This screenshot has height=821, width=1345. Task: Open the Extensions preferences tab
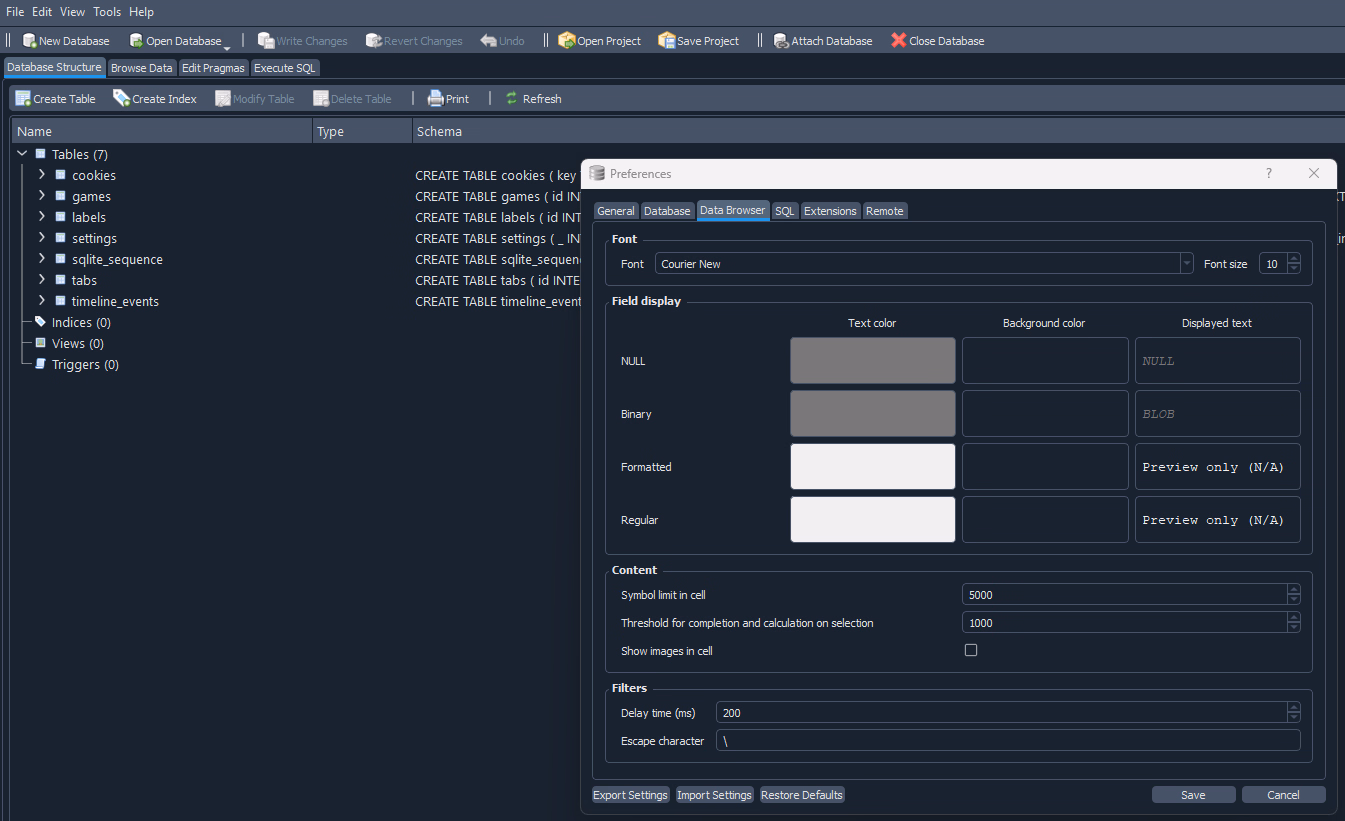pyautogui.click(x=830, y=211)
